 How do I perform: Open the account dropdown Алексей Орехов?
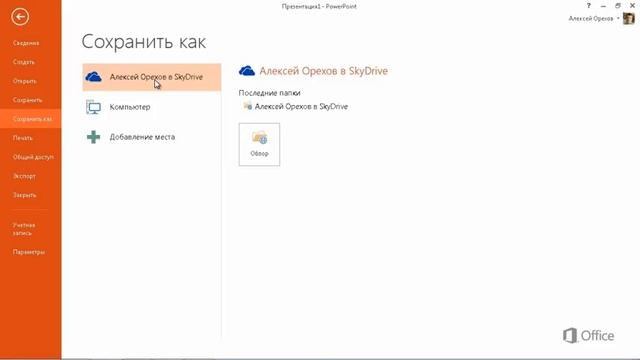(594, 19)
